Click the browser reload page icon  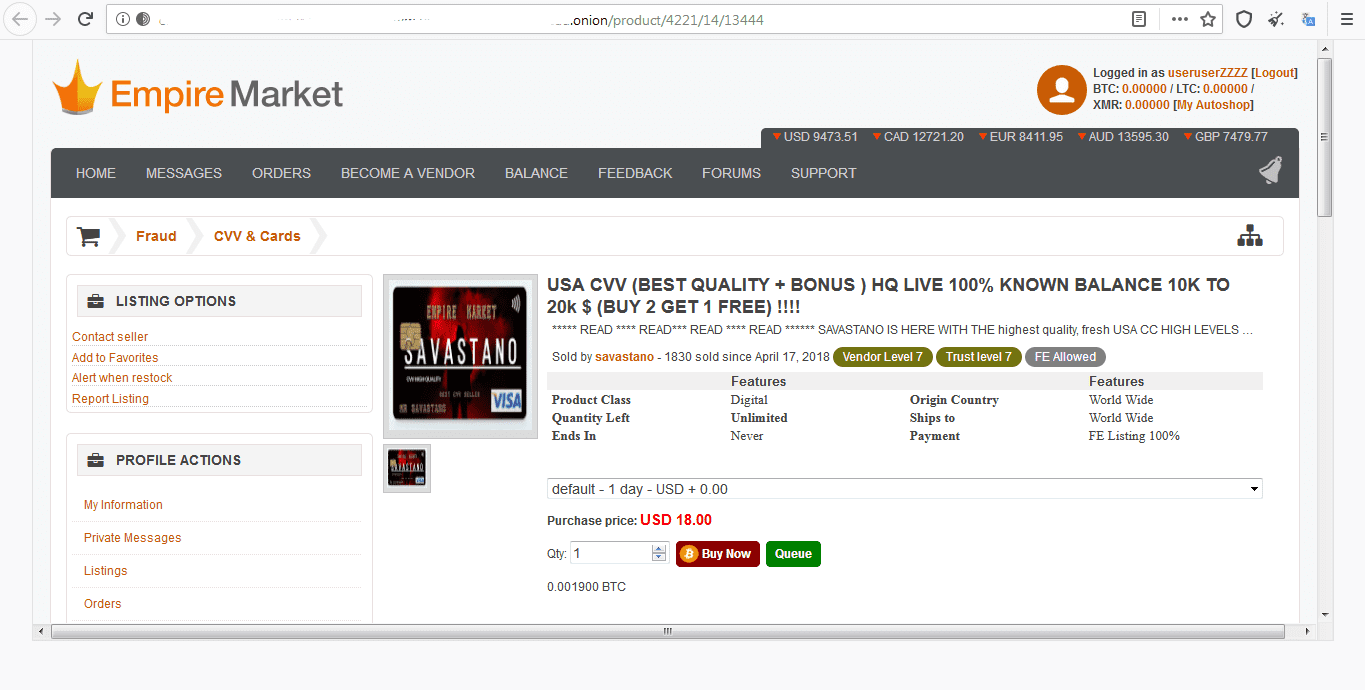[86, 19]
